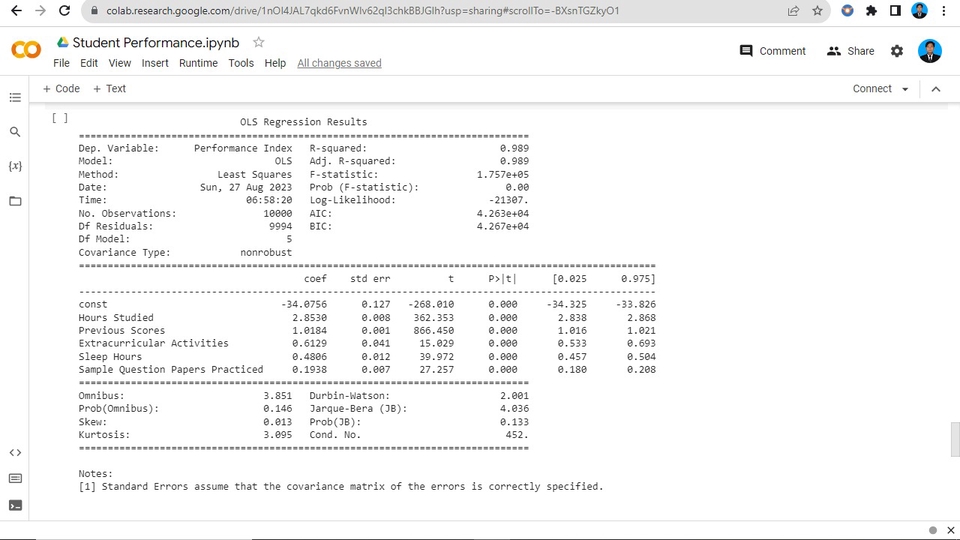Image resolution: width=960 pixels, height=540 pixels.
Task: Go forward with the browser forward arrow
Action: tap(40, 10)
